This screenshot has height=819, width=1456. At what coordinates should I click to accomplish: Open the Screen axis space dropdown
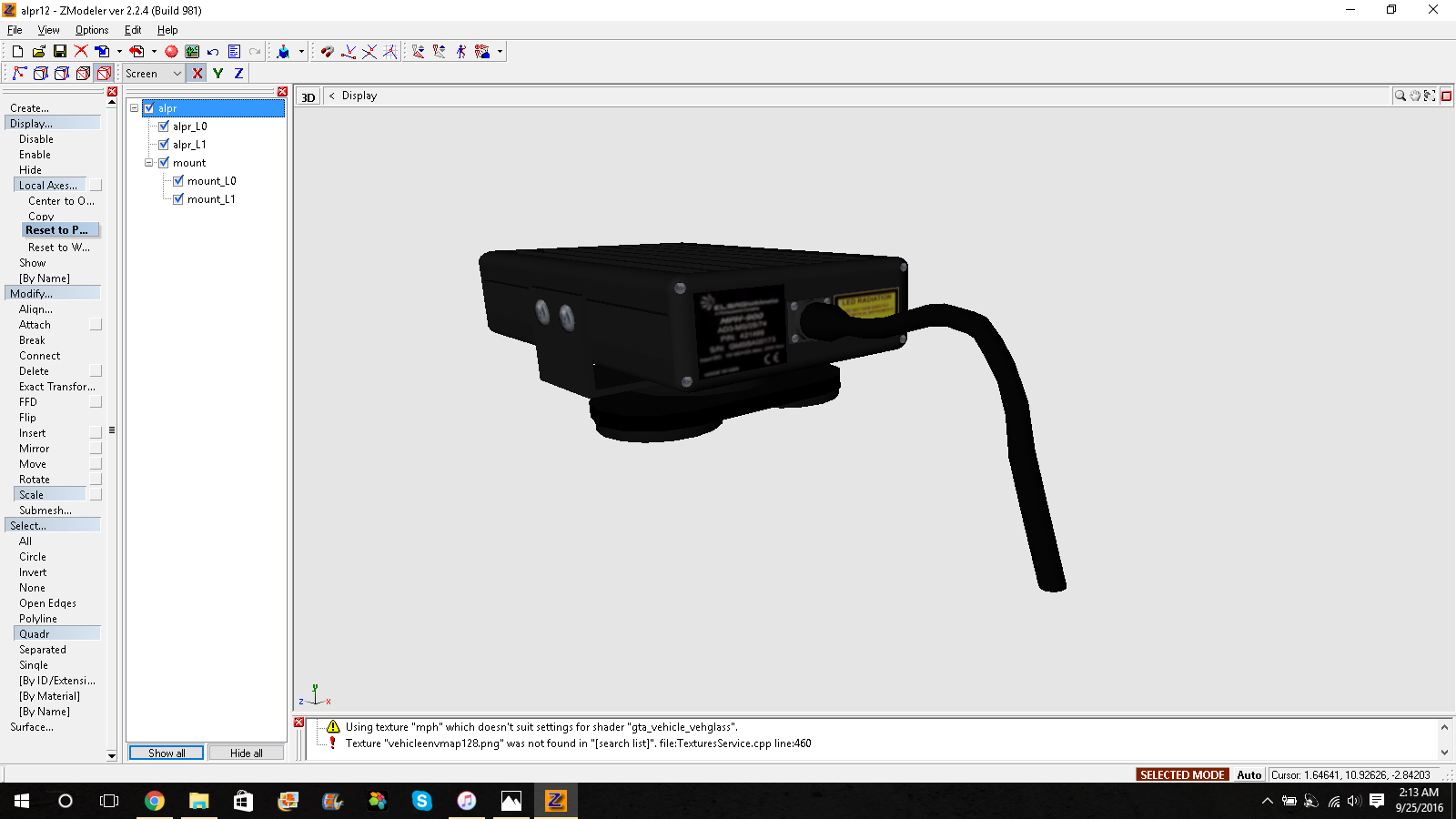(x=177, y=74)
